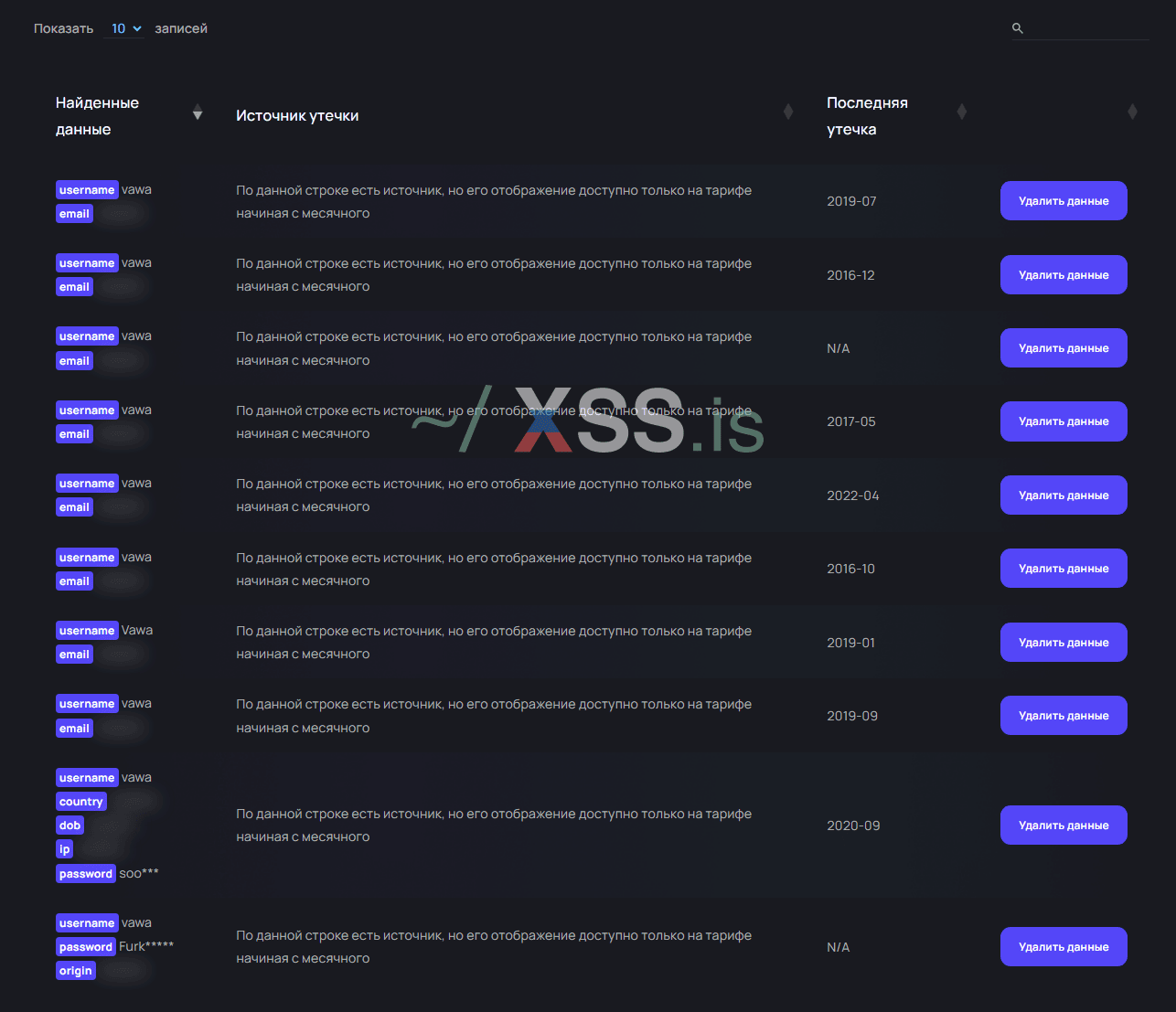Screen dimensions: 1176x1012
Task: Click "Удалить данные" for the 2022-04 entry
Action: coord(1064,495)
